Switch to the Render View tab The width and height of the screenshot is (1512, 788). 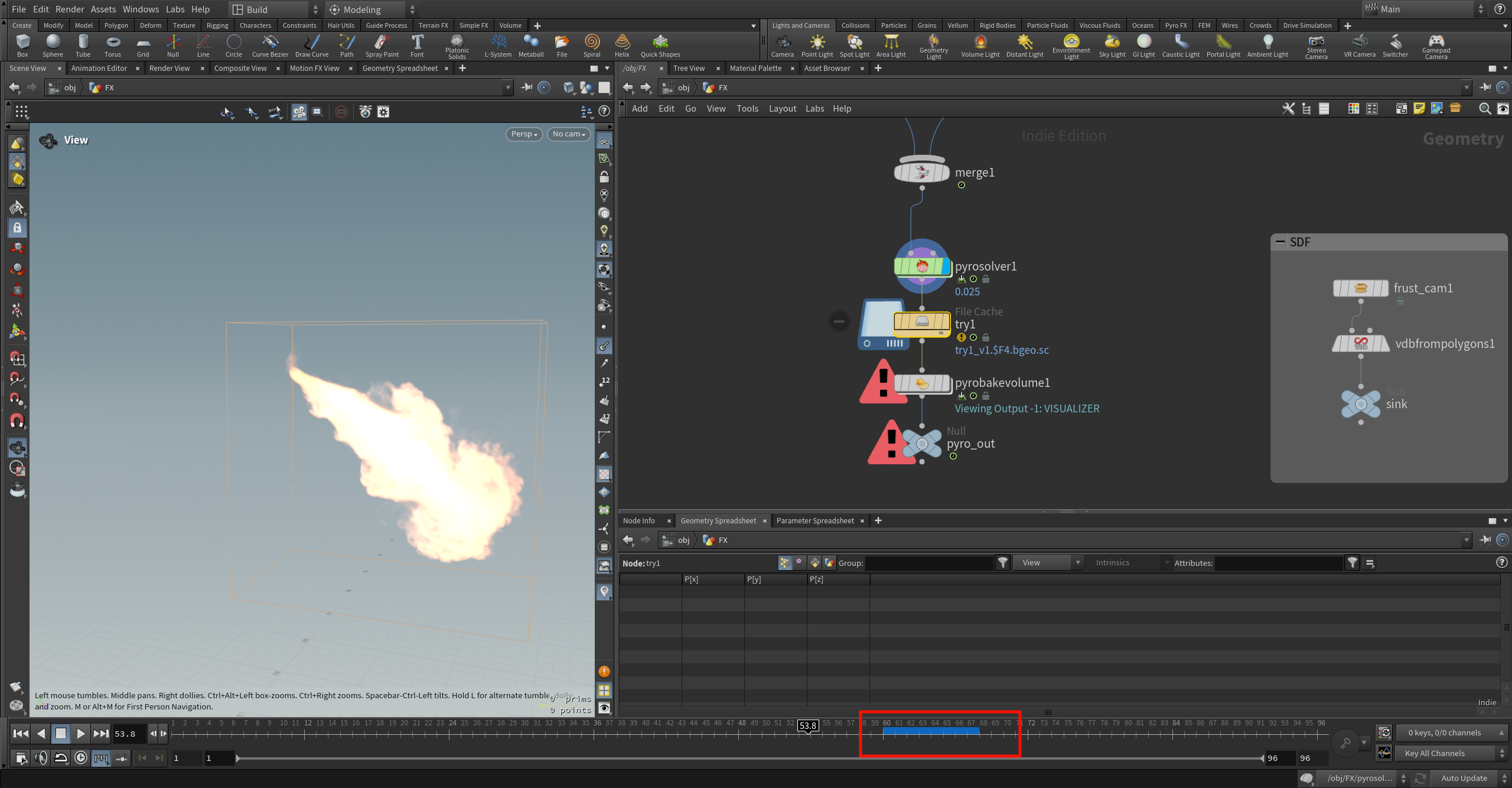170,69
